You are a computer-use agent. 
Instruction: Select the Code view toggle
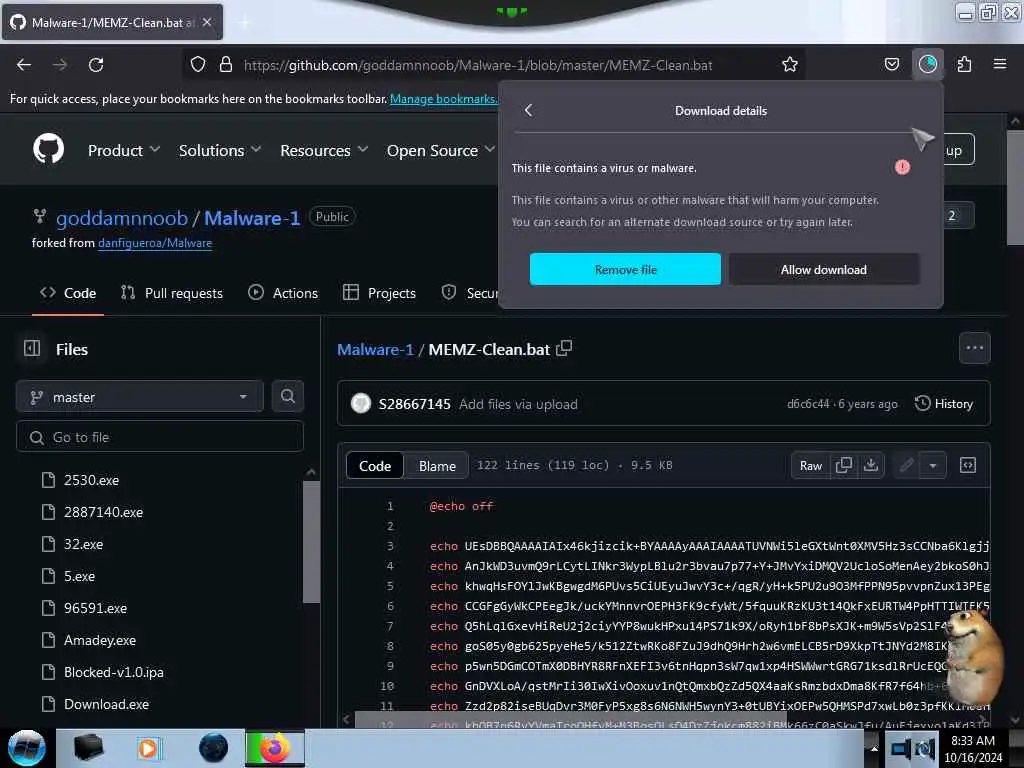pyautogui.click(x=375, y=466)
